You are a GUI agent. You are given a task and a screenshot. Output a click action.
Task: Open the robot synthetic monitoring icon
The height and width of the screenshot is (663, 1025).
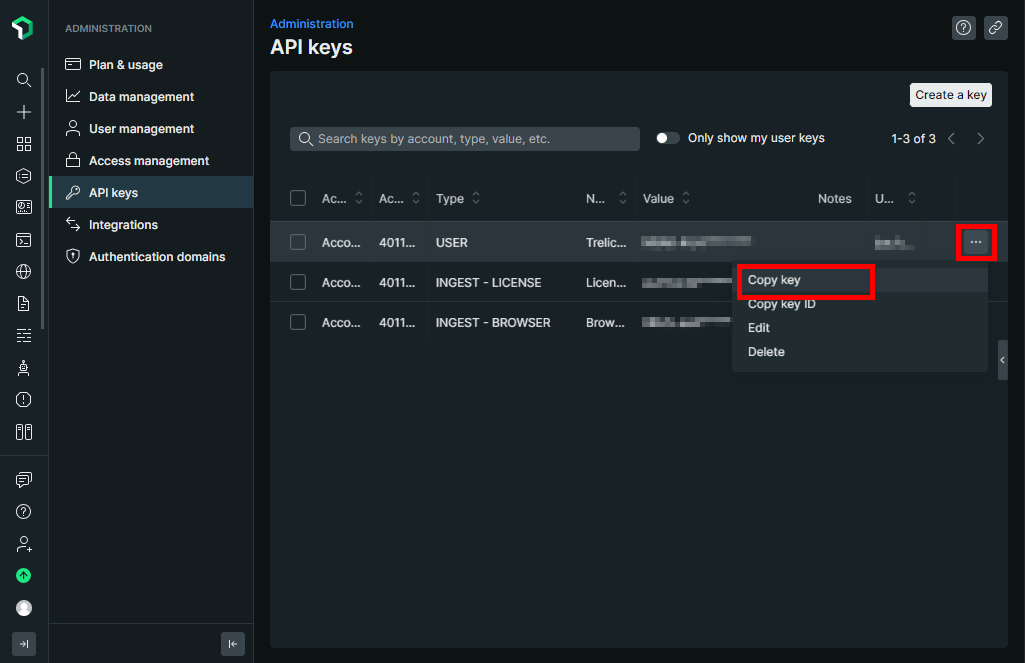point(24,367)
